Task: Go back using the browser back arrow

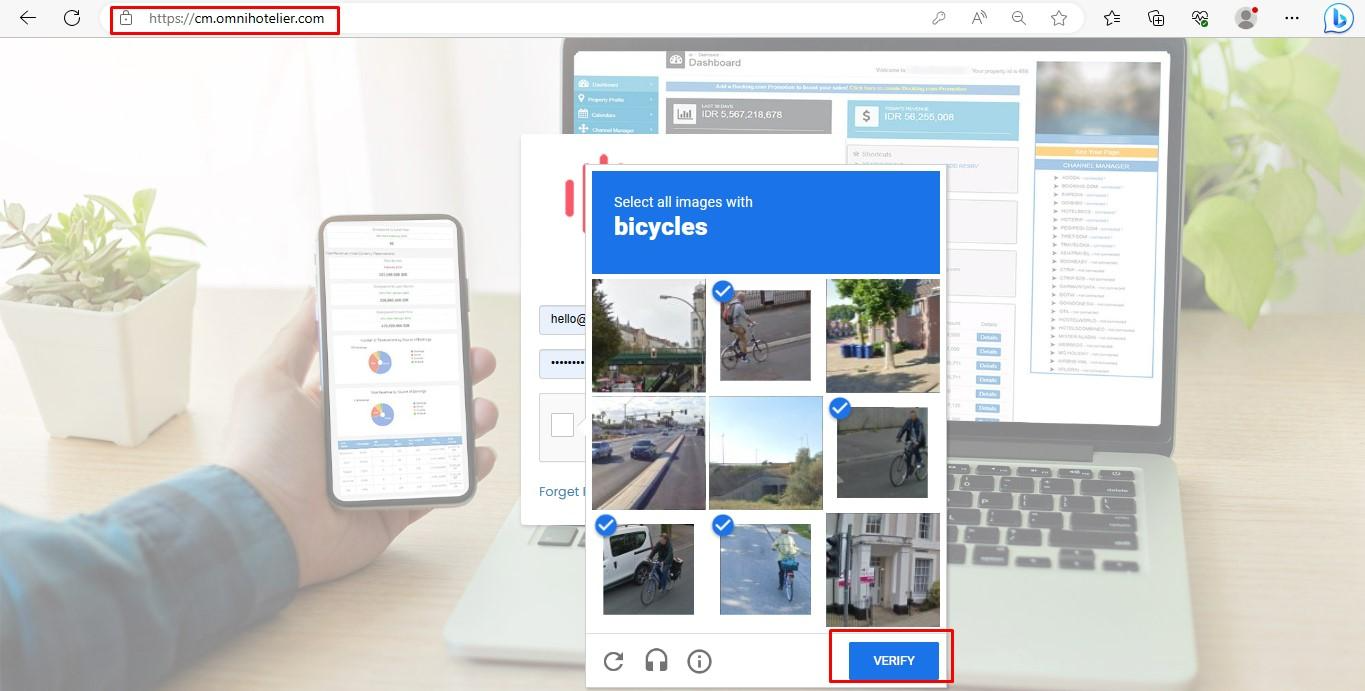Action: click(x=28, y=18)
